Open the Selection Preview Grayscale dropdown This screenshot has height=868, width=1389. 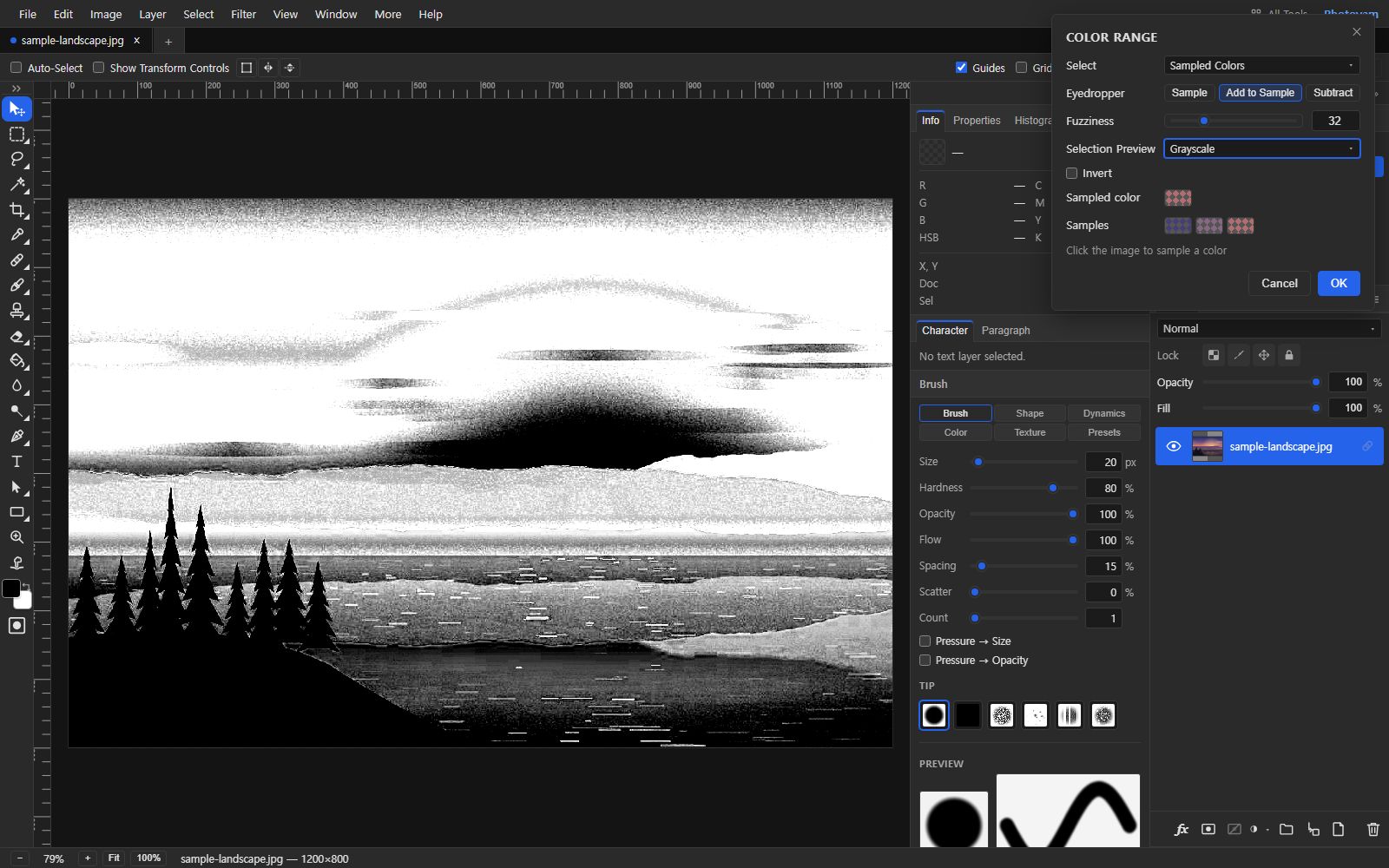pos(1261,148)
